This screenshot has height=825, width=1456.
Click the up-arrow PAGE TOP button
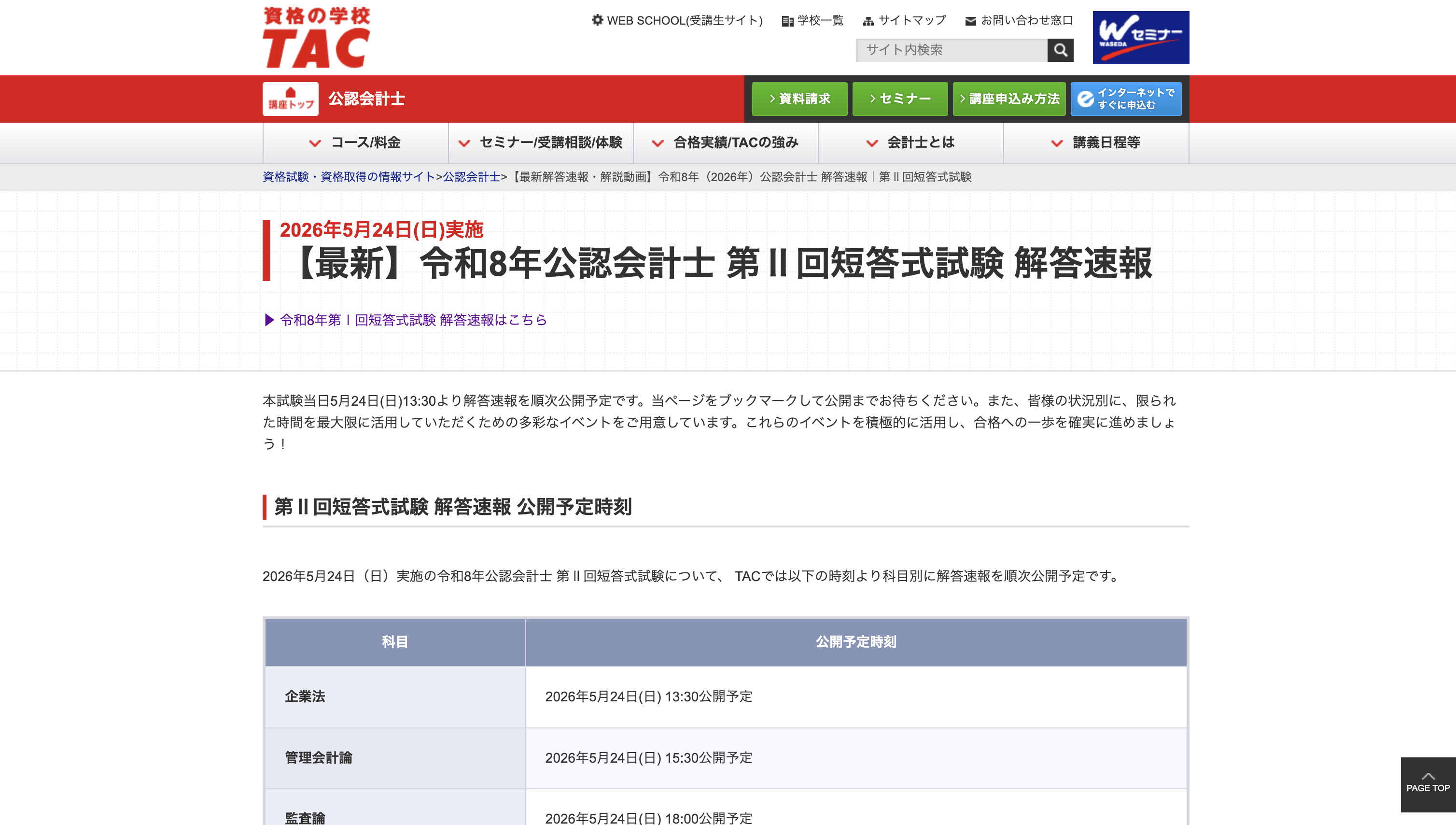pyautogui.click(x=1428, y=784)
